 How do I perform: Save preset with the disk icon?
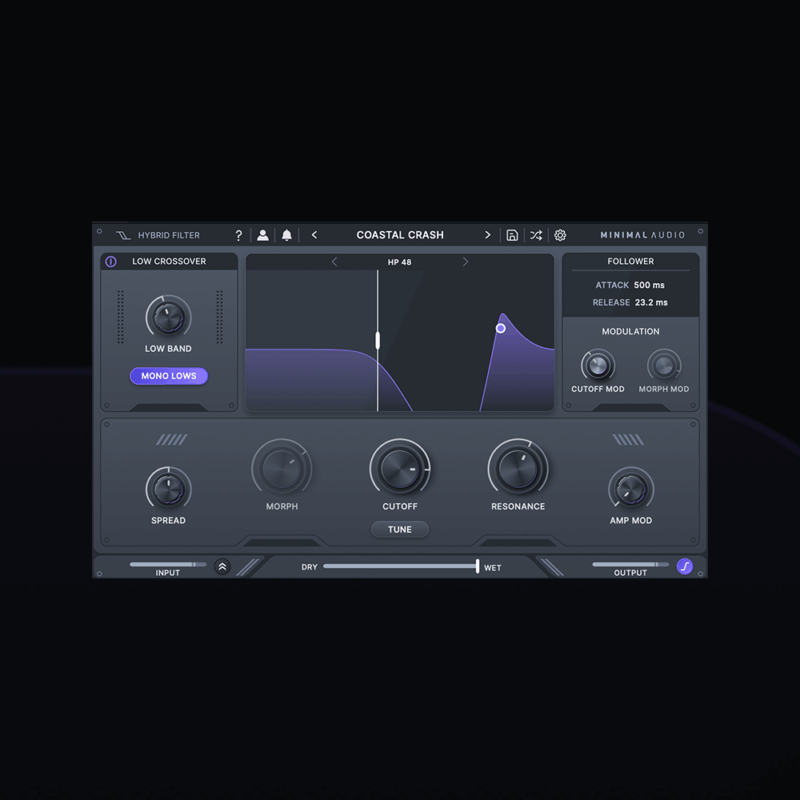(x=512, y=235)
